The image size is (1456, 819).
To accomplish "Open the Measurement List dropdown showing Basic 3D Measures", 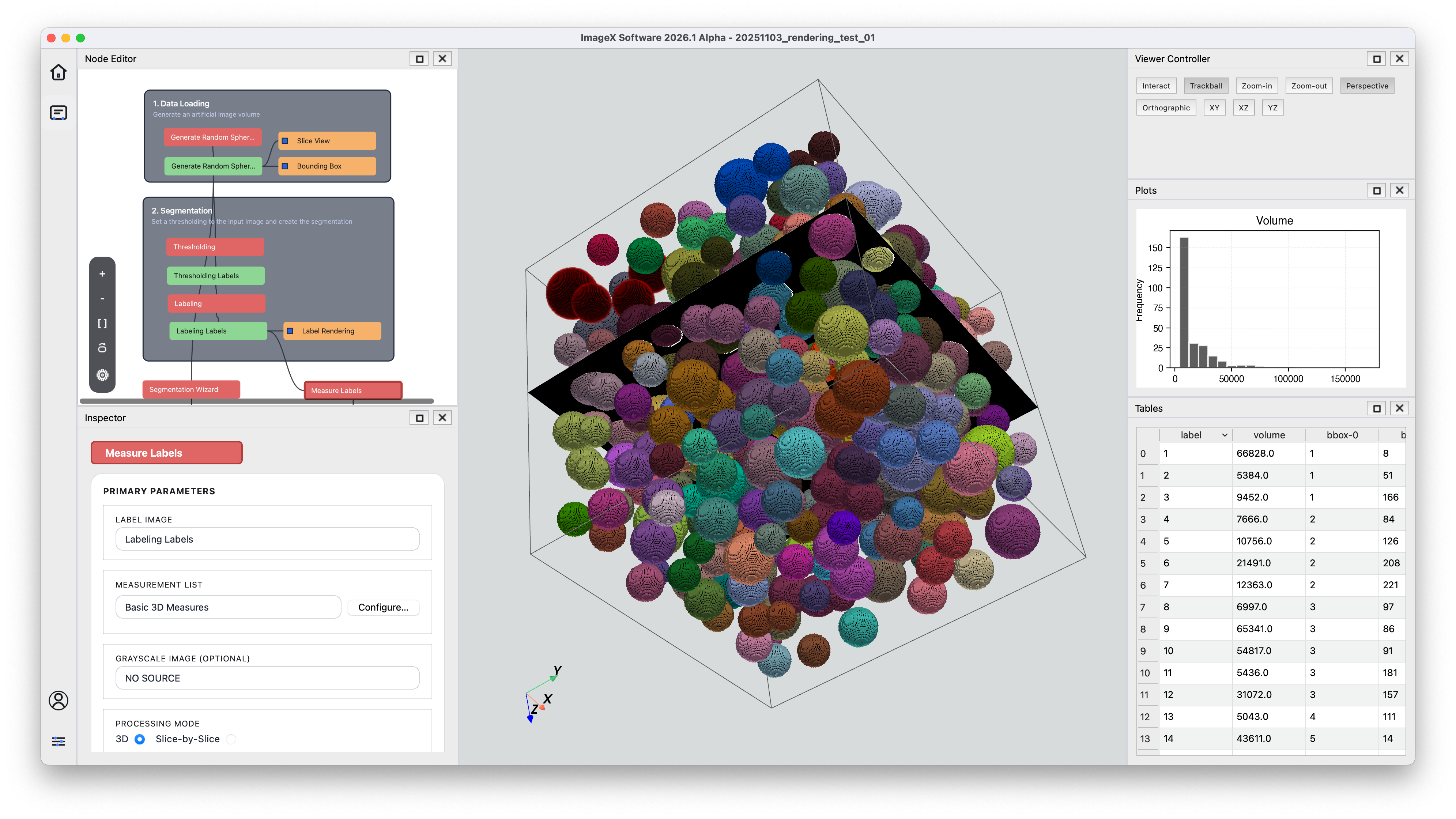I will 228,607.
